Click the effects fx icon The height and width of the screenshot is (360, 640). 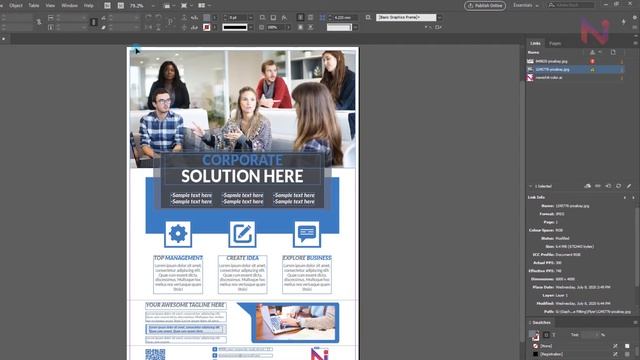click(x=284, y=18)
